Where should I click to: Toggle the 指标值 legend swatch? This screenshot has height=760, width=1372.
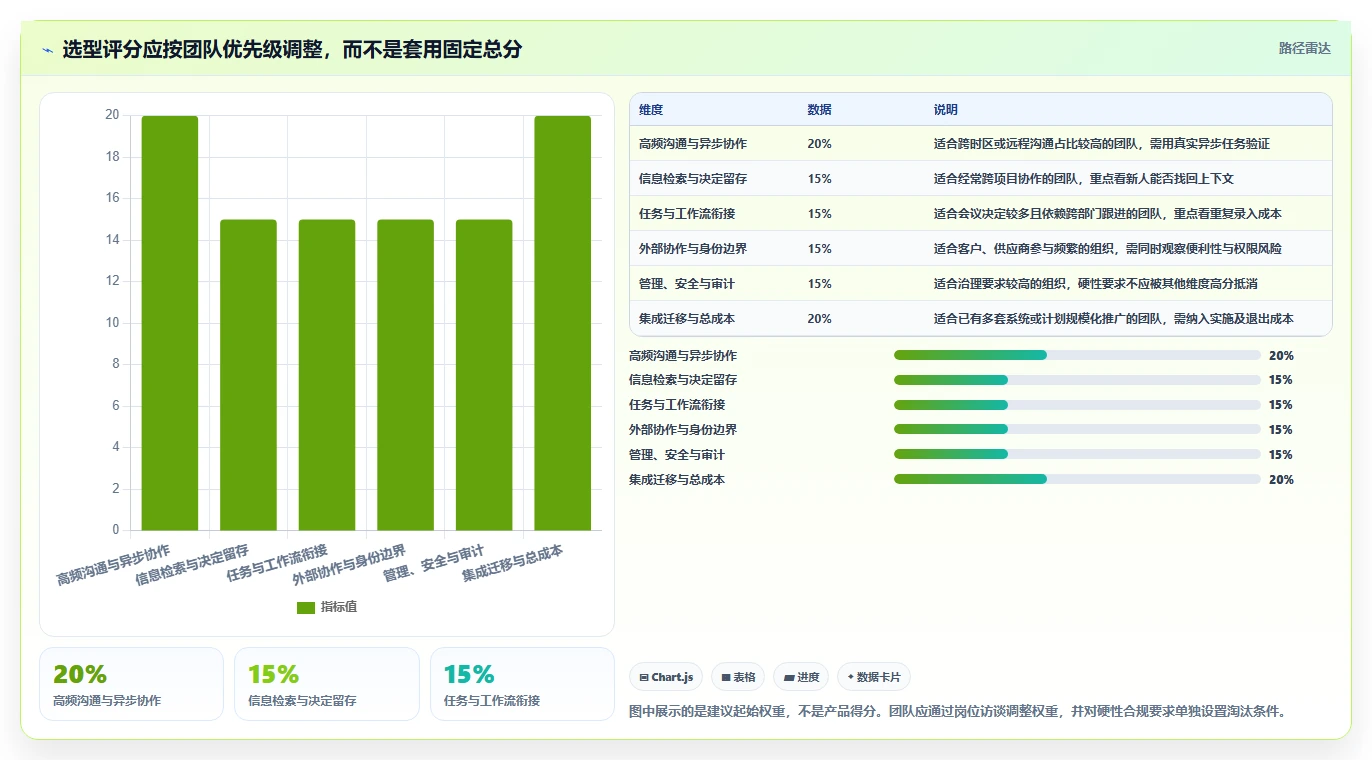(306, 608)
